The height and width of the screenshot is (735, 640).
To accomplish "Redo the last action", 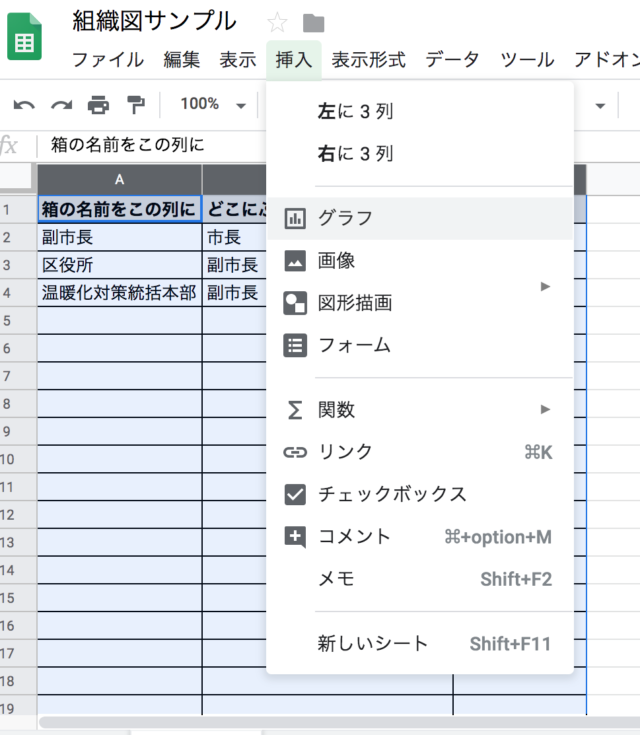I will (x=61, y=105).
